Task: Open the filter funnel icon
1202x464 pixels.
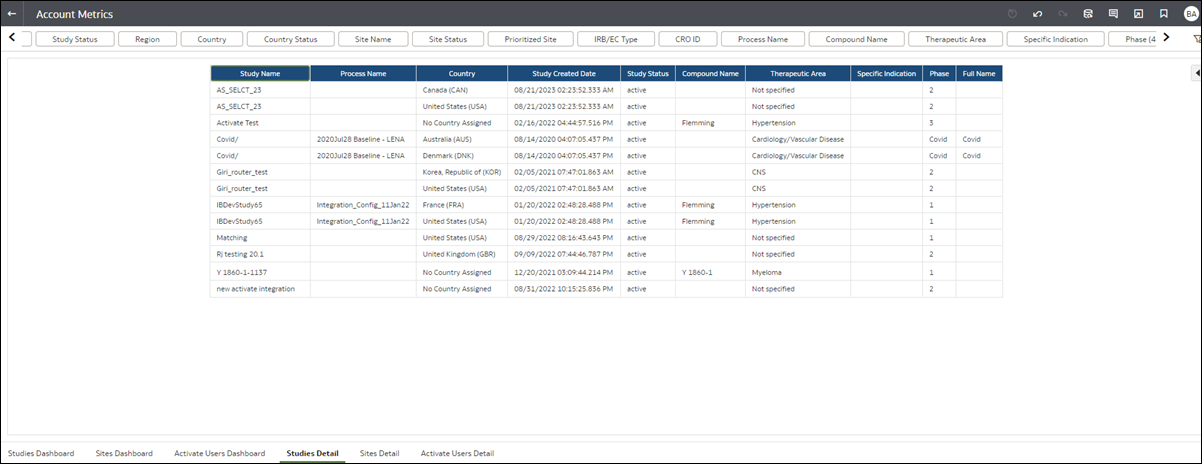Action: (x=1197, y=39)
